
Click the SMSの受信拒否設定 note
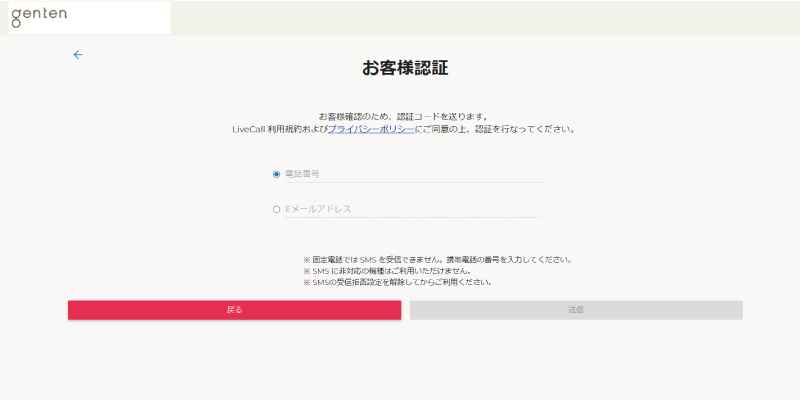pos(397,282)
